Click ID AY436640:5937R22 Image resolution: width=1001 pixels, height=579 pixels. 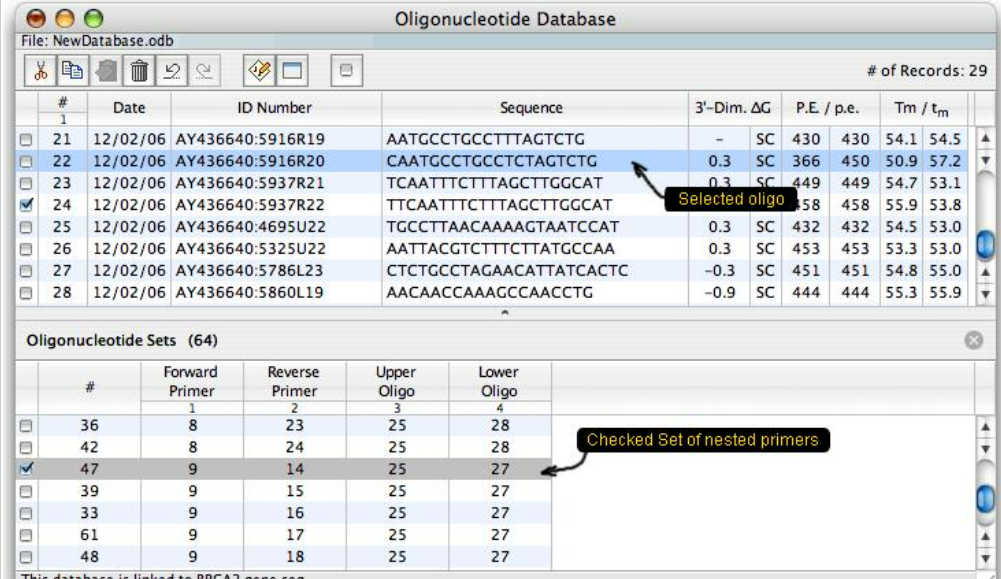[x=250, y=205]
